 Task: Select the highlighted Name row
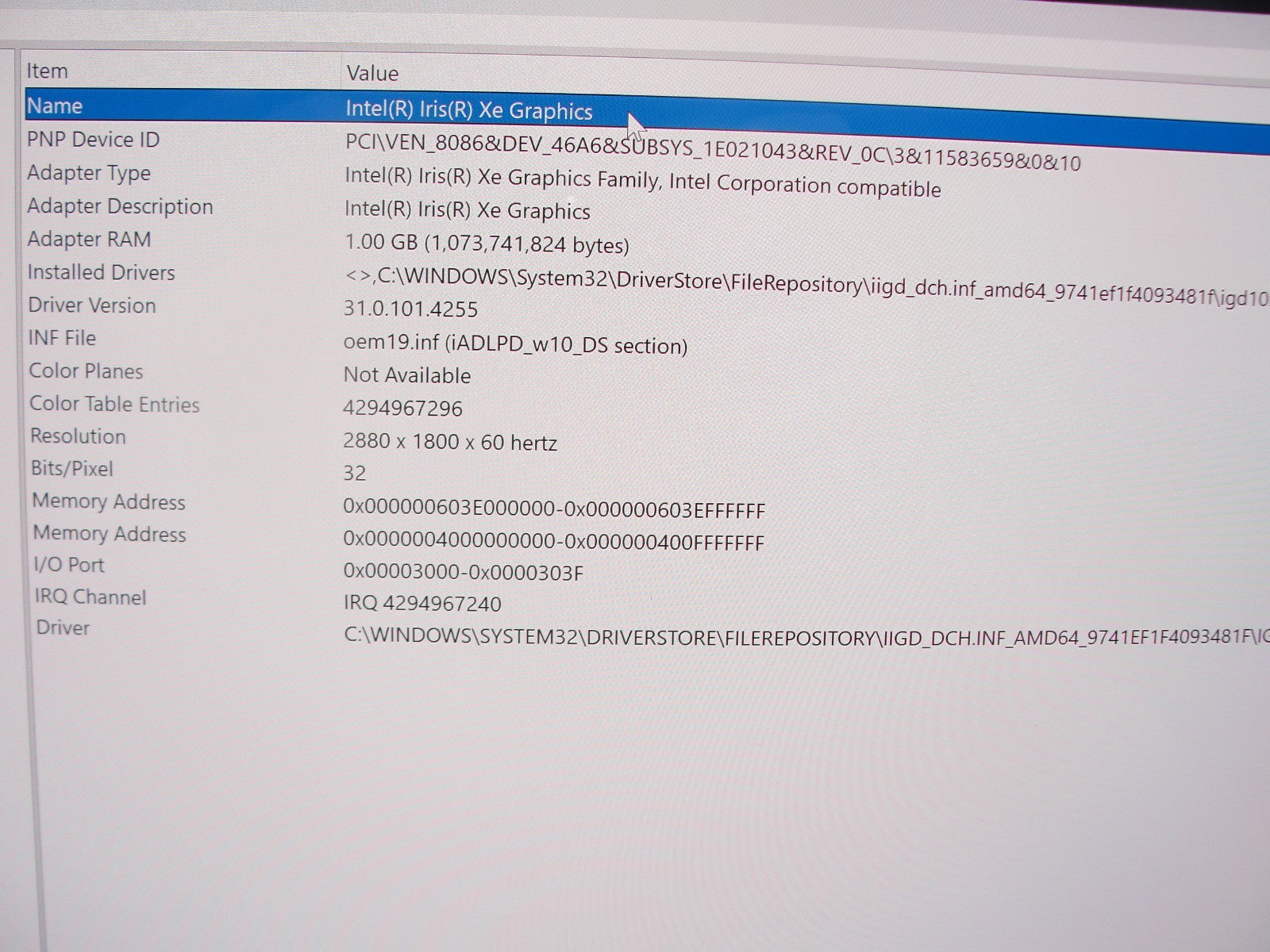pos(55,106)
